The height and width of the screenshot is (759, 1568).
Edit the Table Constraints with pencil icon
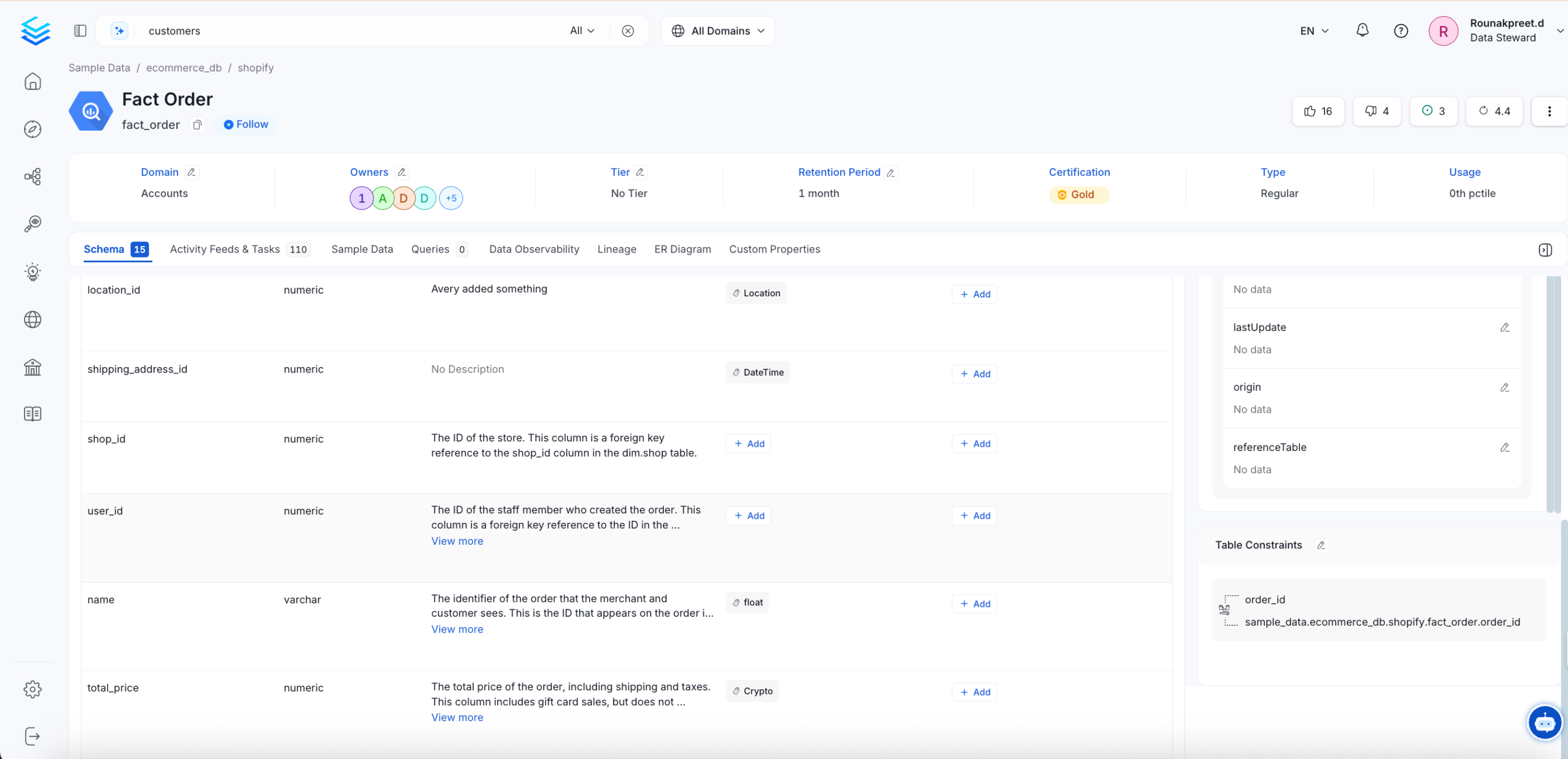[1320, 545]
